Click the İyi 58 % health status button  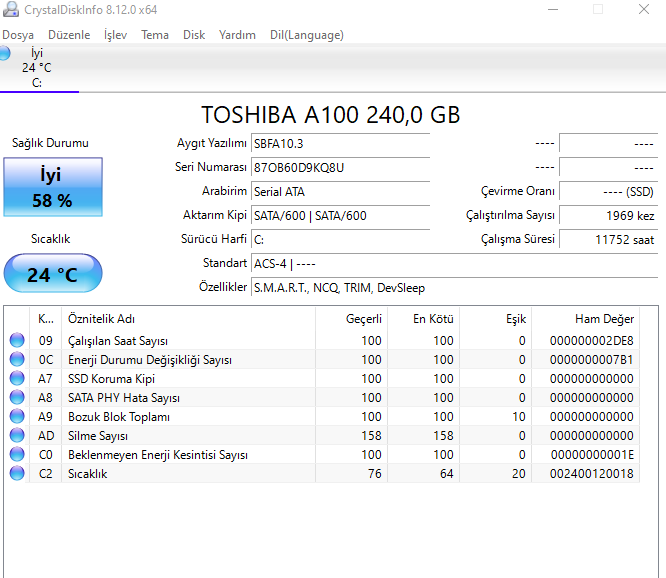tap(53, 187)
